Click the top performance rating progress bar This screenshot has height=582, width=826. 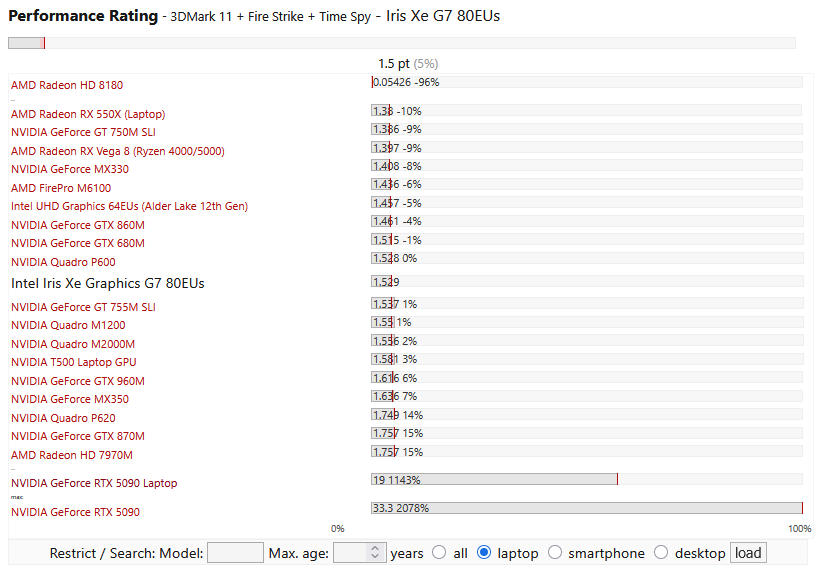[401, 43]
